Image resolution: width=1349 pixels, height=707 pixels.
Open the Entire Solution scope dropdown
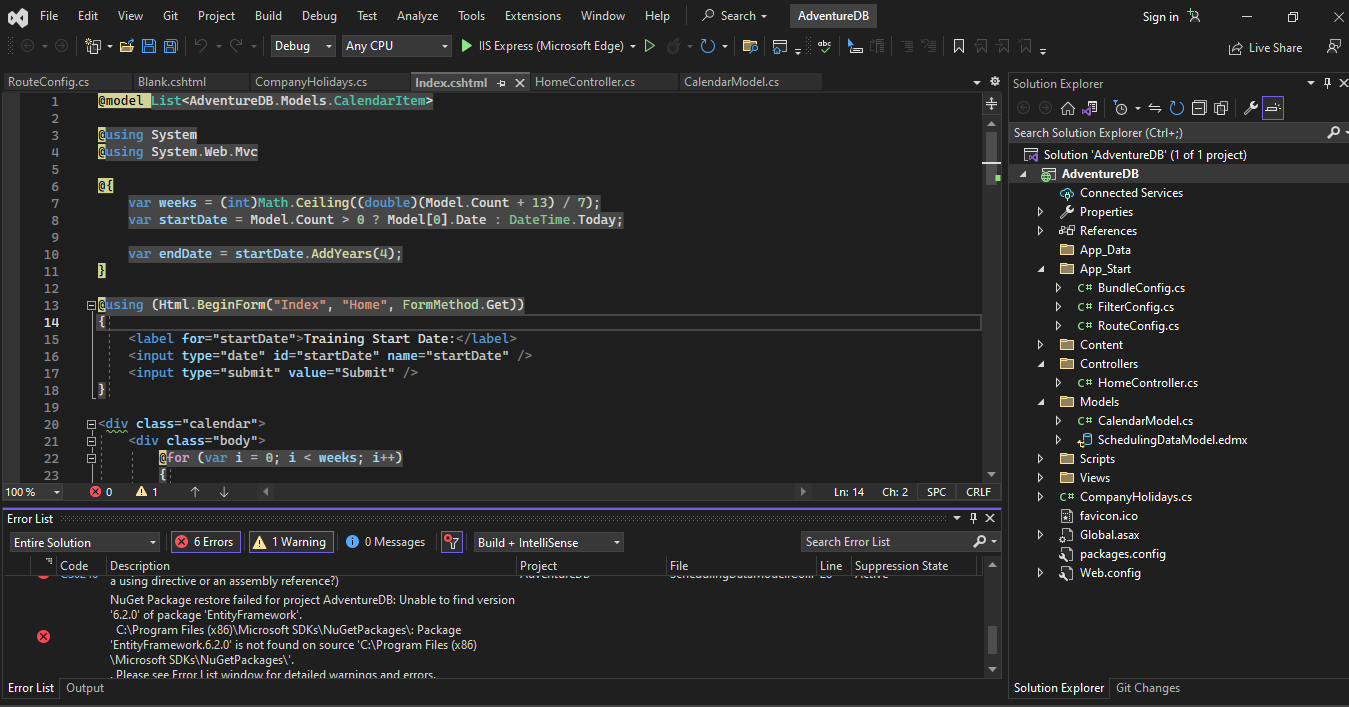[84, 542]
